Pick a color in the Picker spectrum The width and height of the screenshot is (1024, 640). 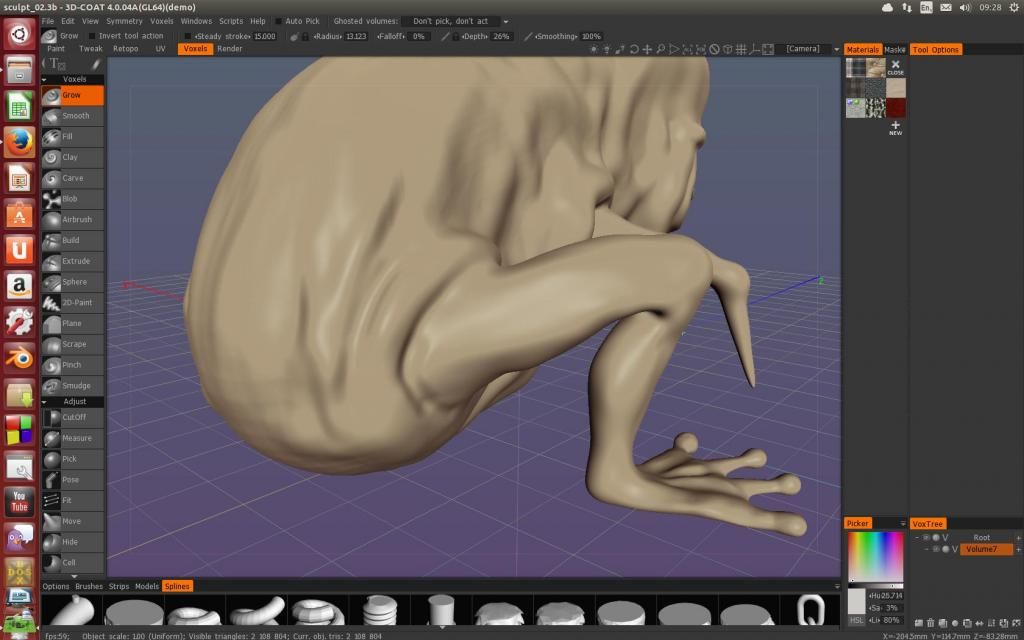click(875, 556)
